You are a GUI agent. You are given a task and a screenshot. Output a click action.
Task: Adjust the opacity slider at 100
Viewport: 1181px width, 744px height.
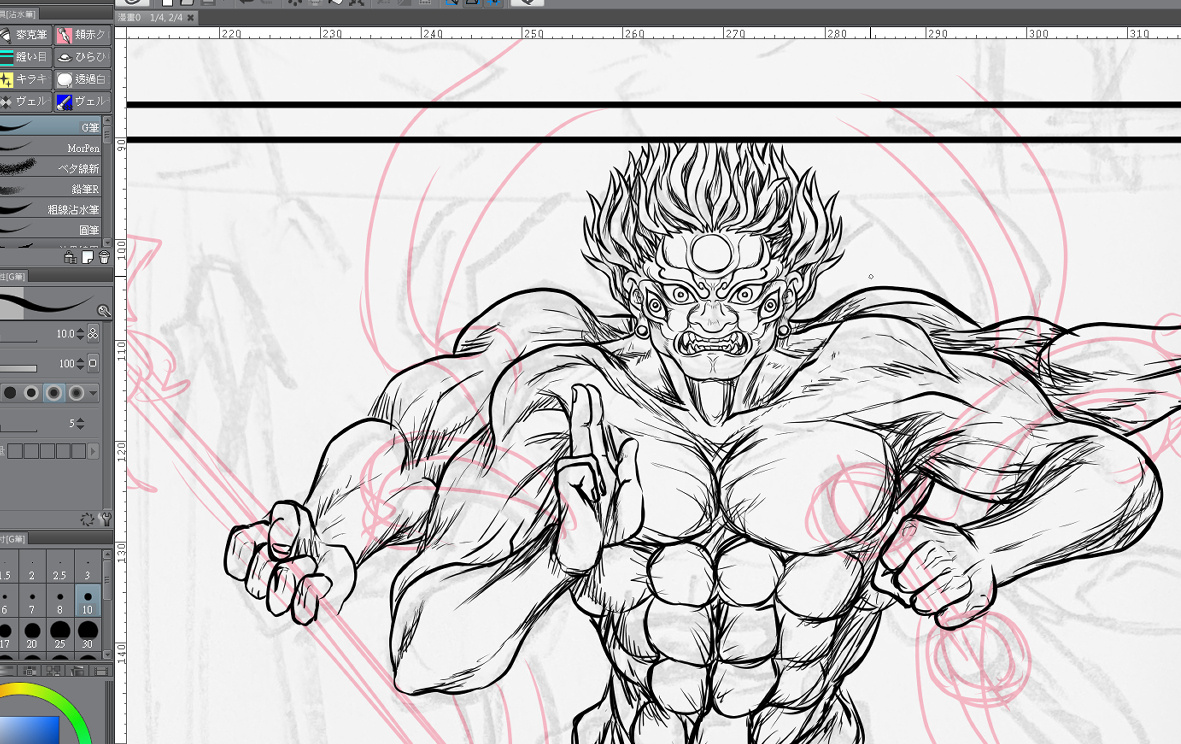click(x=19, y=369)
